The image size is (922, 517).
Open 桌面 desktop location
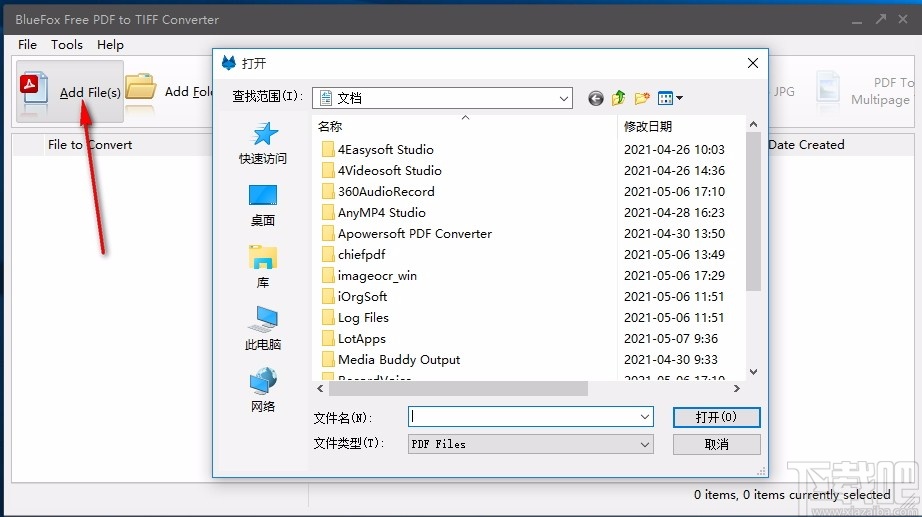[x=263, y=206]
